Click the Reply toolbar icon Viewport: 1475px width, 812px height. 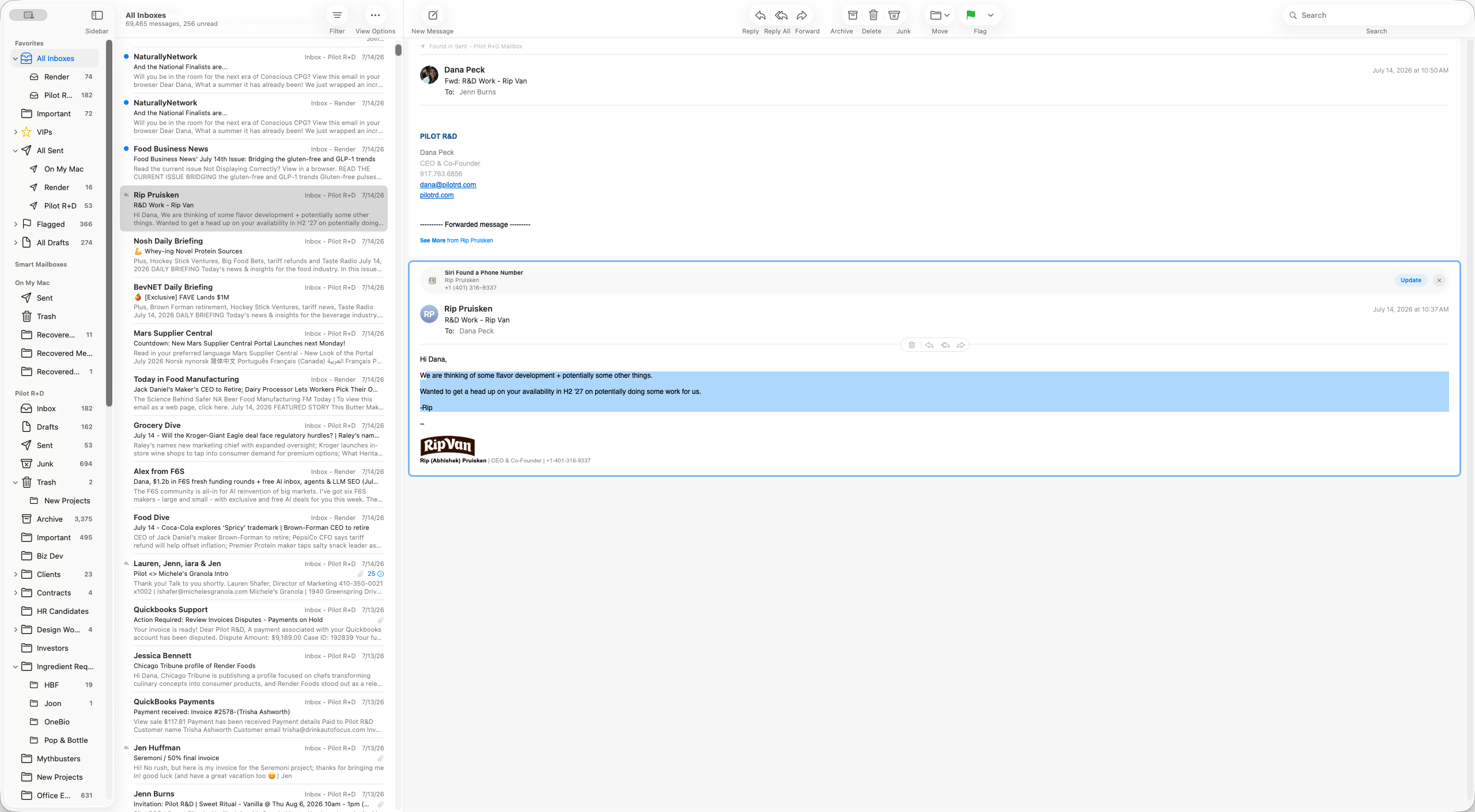click(760, 16)
